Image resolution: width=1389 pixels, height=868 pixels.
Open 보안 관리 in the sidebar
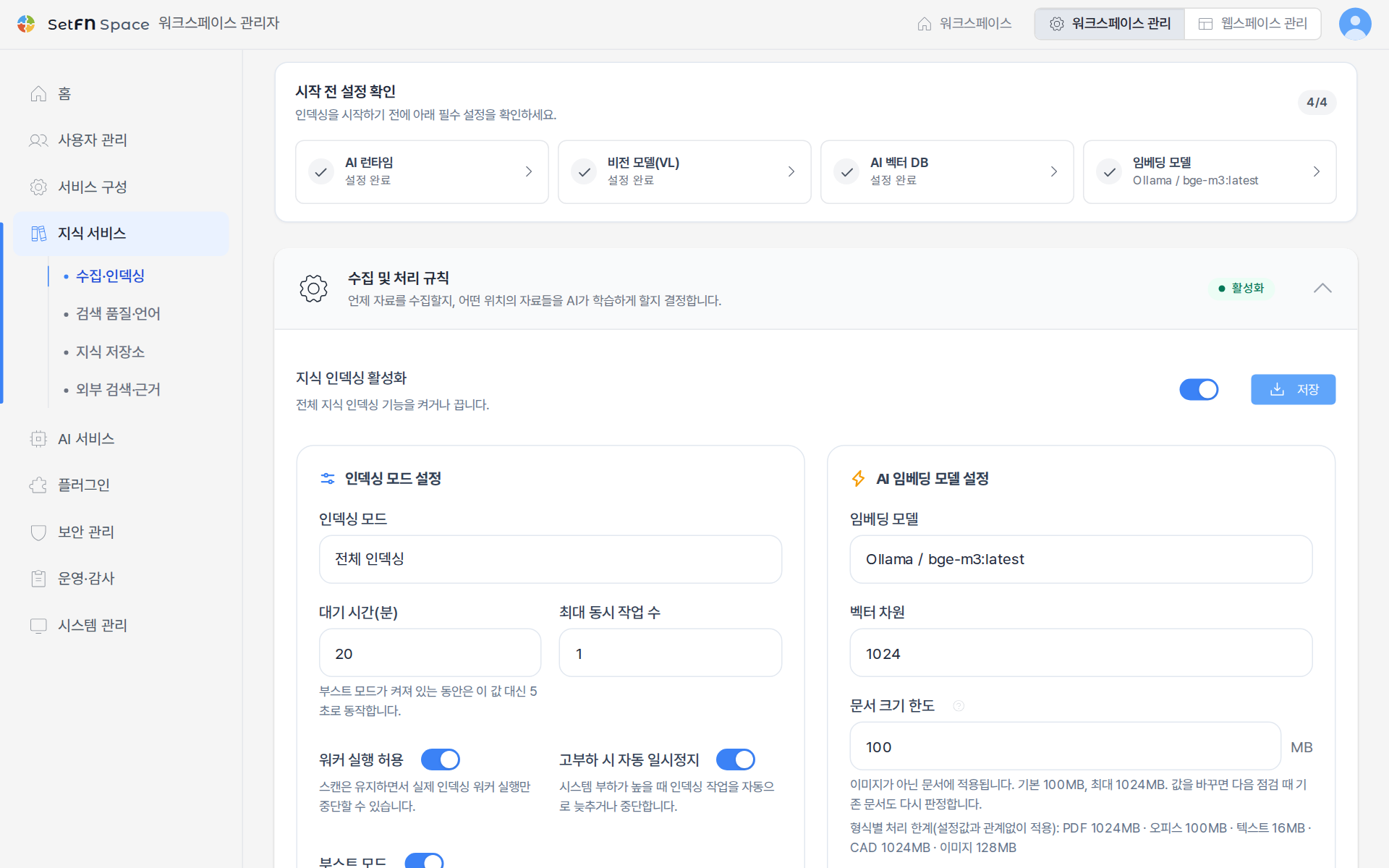tap(122, 532)
